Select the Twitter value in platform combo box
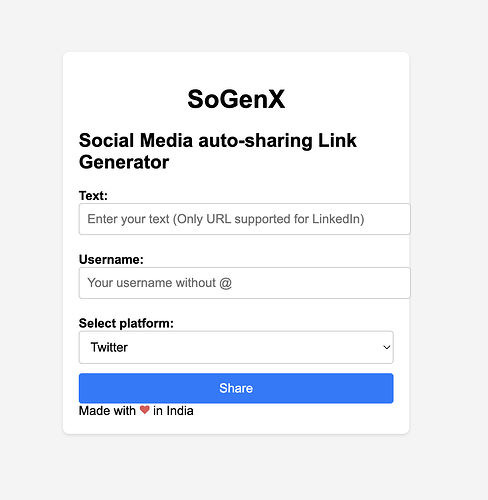 (x=109, y=347)
